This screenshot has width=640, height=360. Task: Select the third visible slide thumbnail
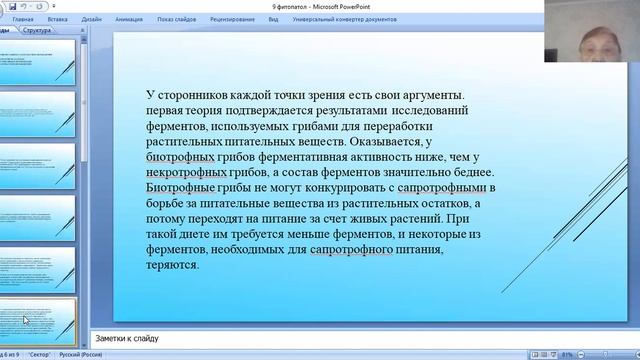click(37, 166)
